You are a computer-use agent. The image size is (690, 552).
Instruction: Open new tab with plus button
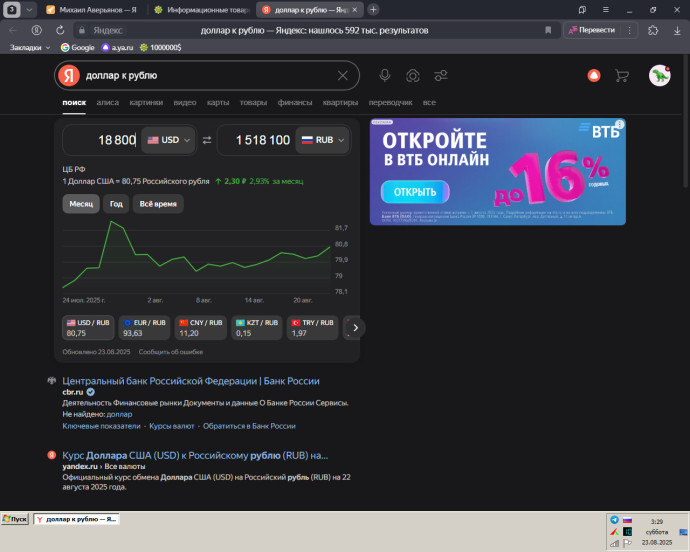click(373, 9)
